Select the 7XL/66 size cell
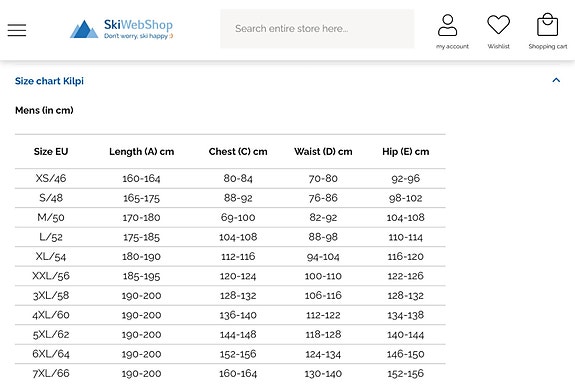This screenshot has width=575, height=390. 51,373
